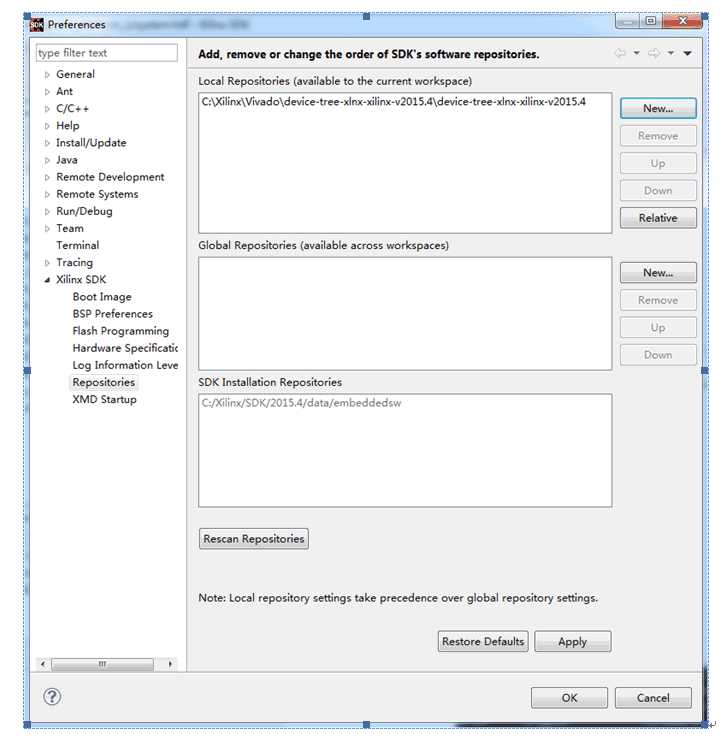Expand the Help tree node

[x=47, y=126]
